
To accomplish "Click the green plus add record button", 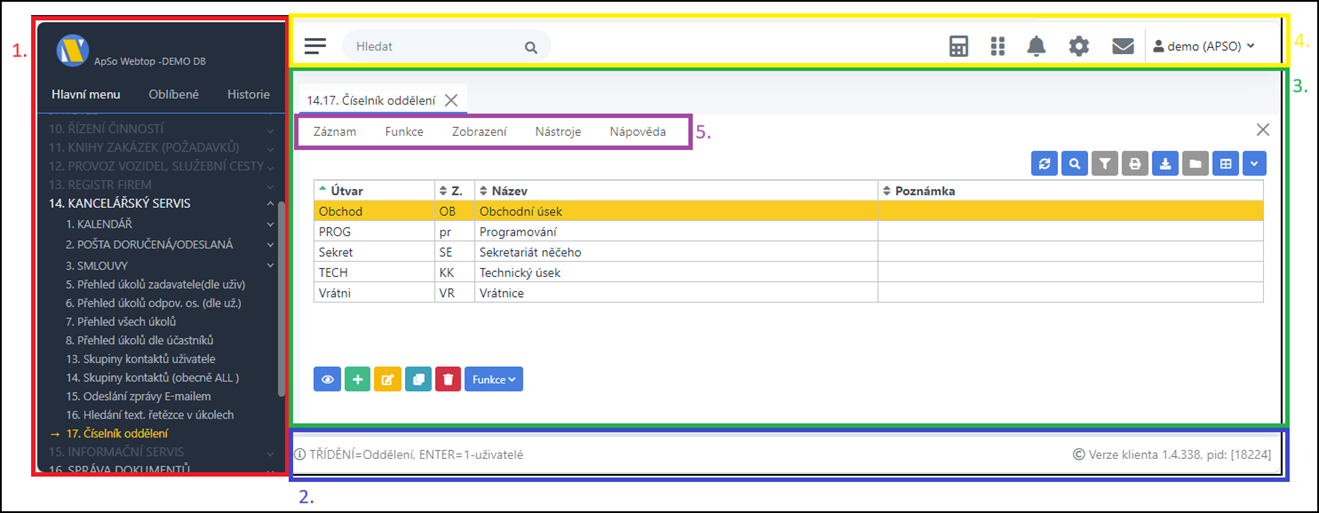I will click(357, 379).
